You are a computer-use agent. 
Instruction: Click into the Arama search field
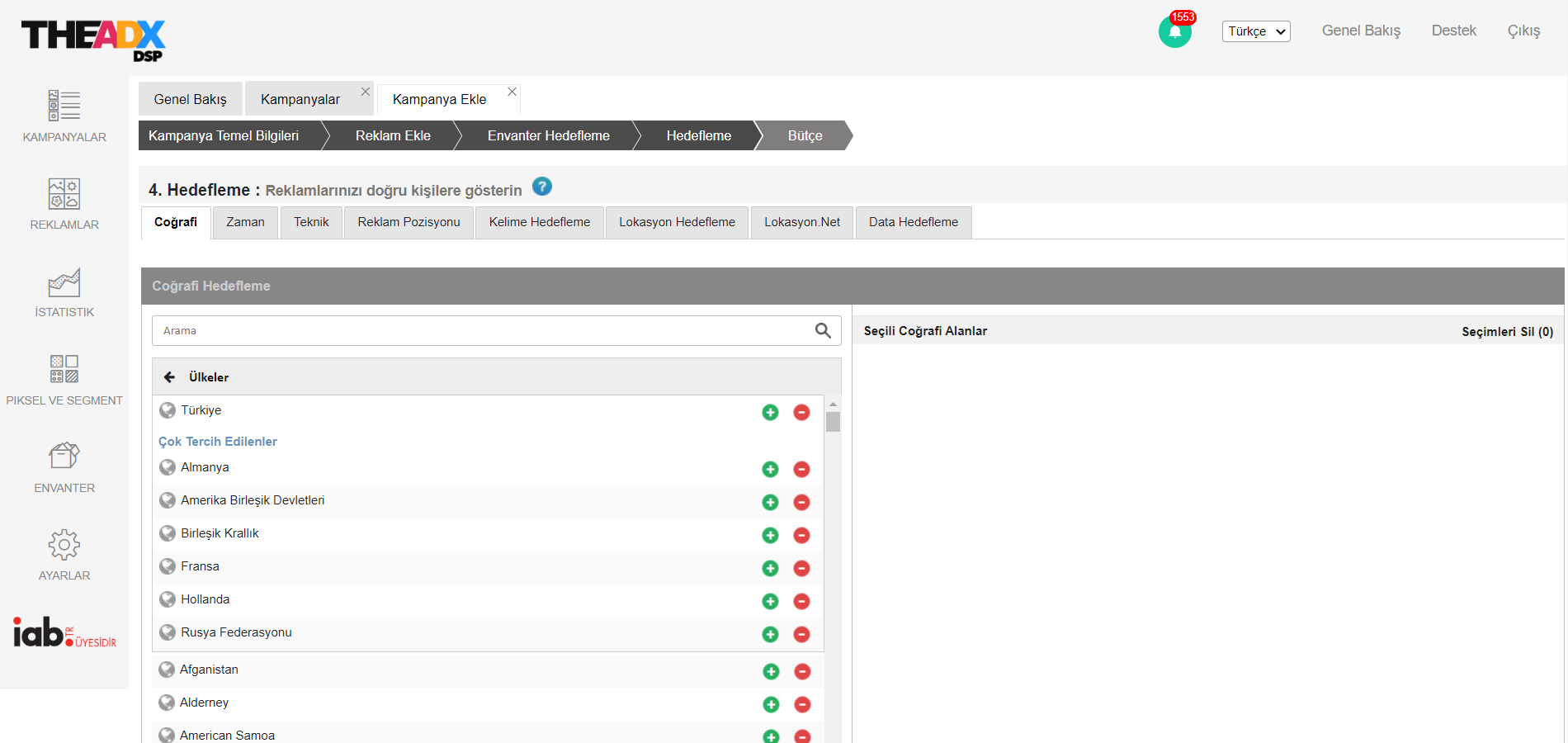(479, 330)
